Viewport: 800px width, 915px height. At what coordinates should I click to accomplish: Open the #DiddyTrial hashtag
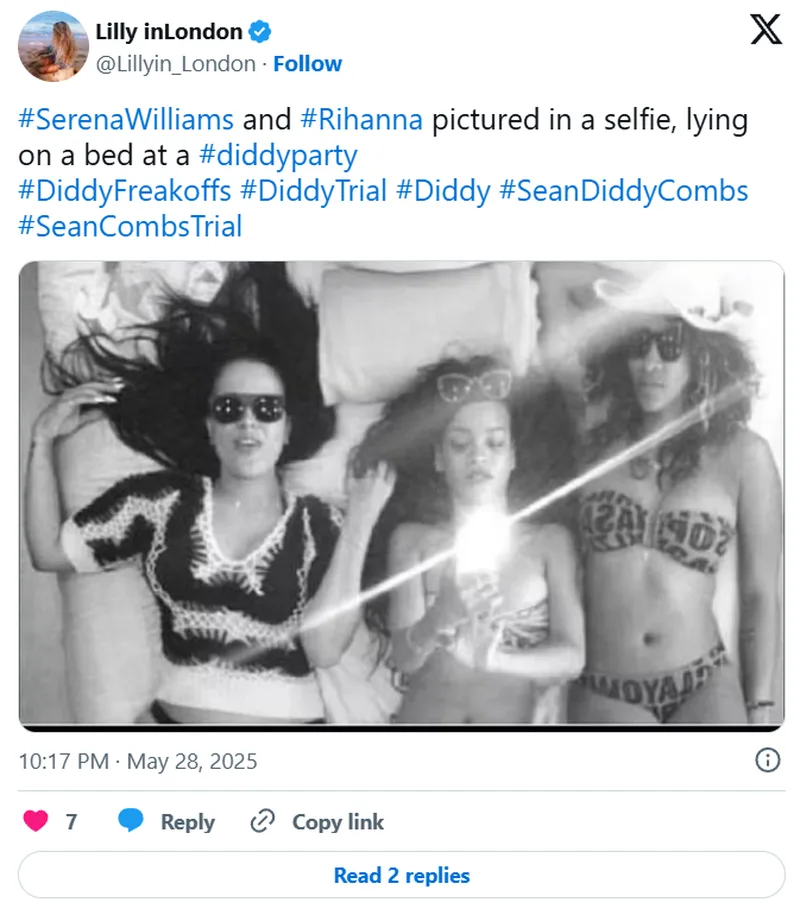313,191
